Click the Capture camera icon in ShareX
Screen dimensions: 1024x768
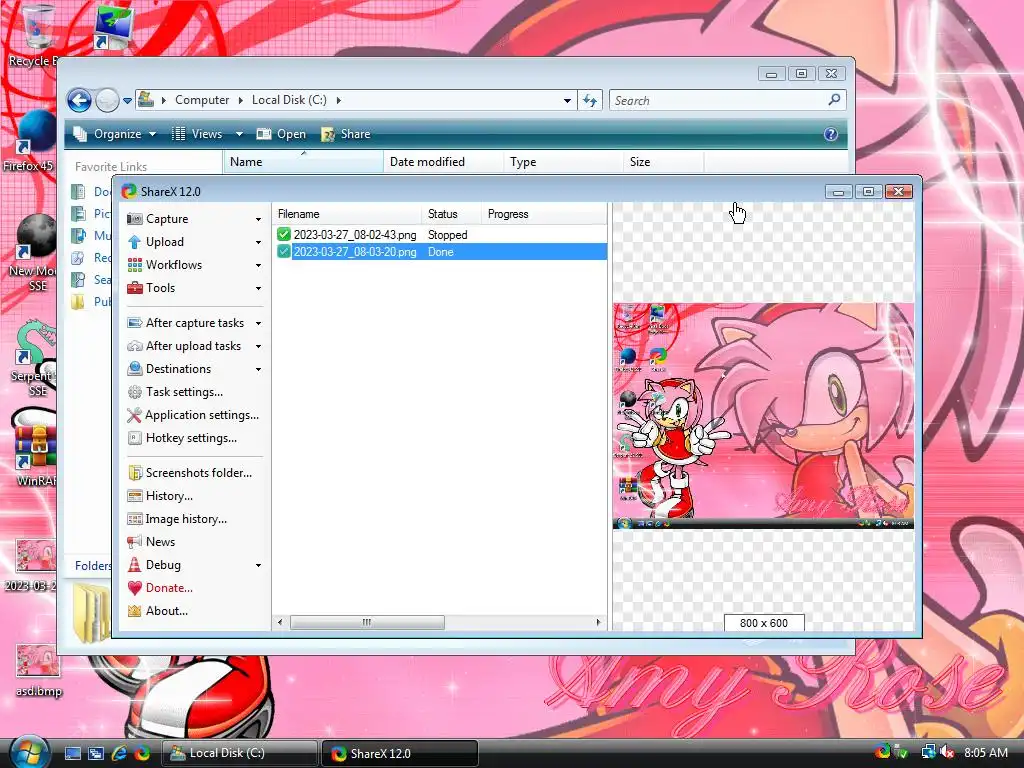(135, 219)
